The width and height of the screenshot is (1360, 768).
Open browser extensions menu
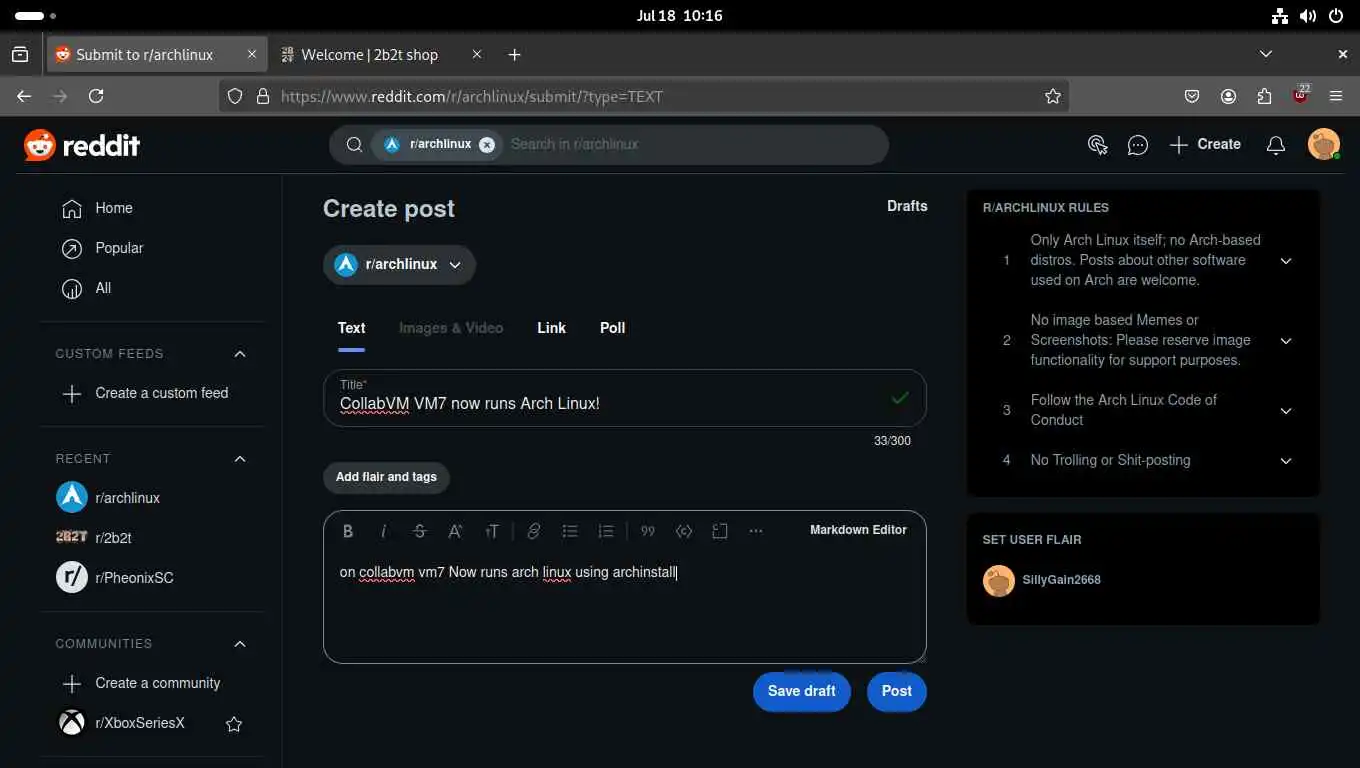(1264, 96)
